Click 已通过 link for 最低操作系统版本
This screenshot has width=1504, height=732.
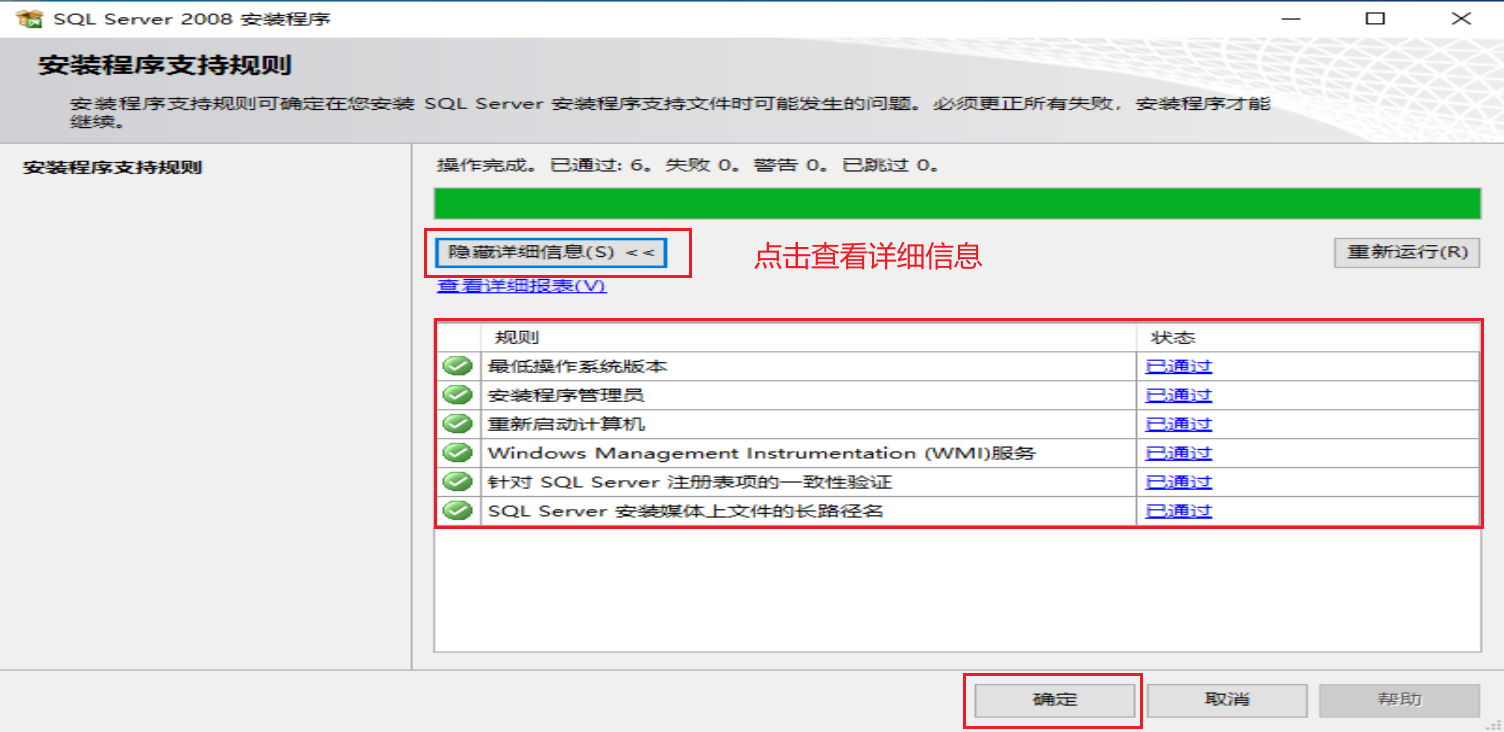coord(1178,366)
